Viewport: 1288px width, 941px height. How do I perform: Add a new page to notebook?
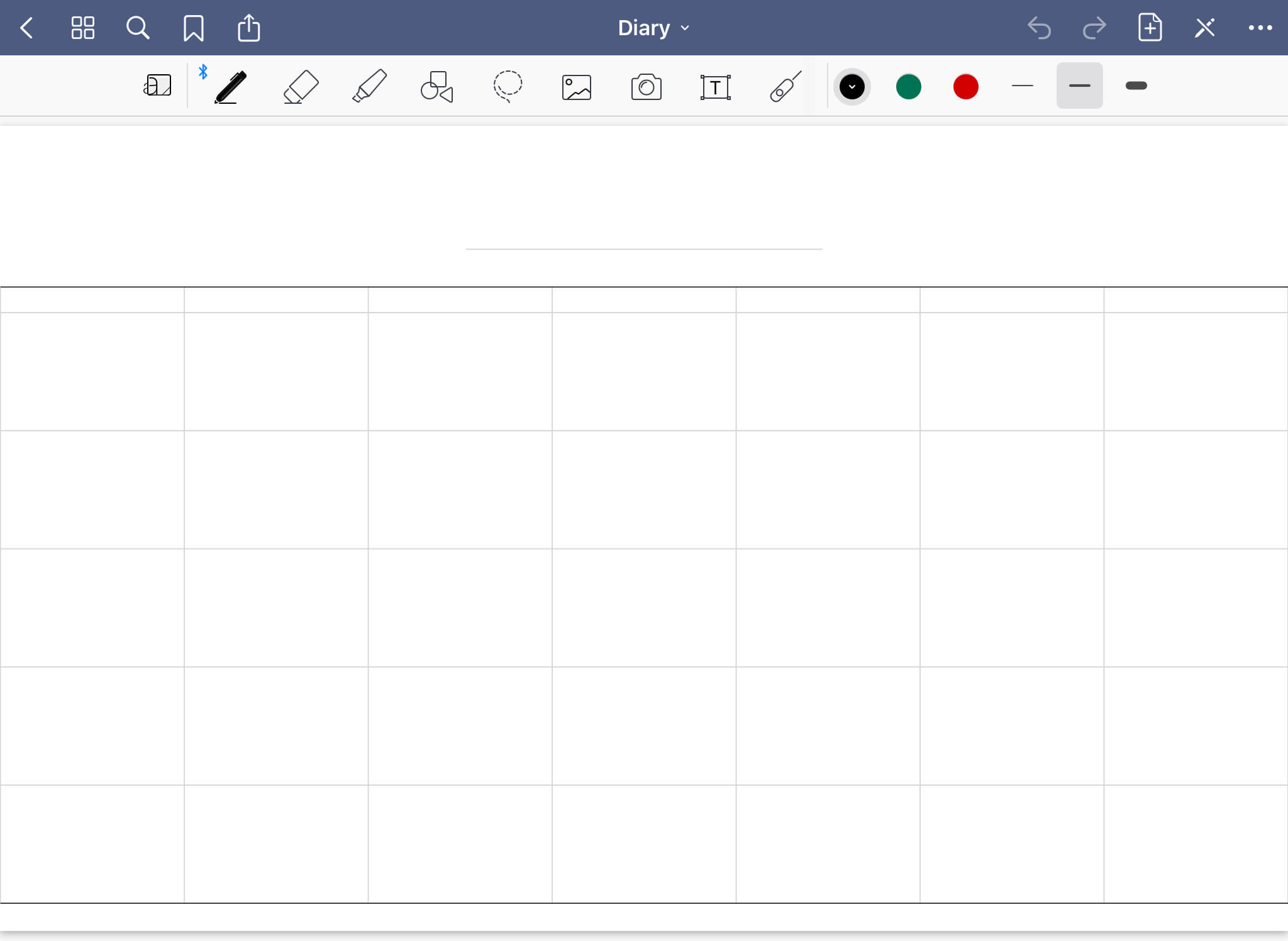point(1149,28)
